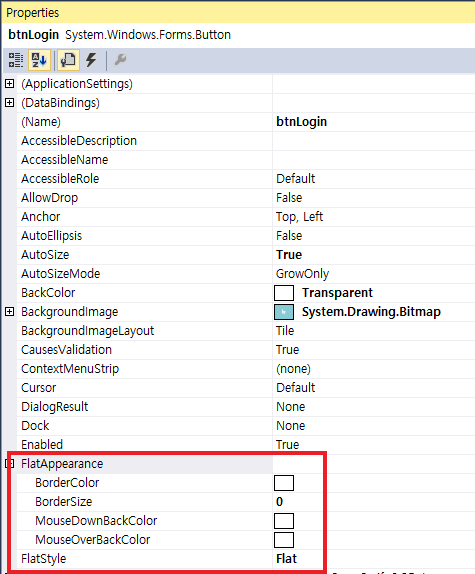Image resolution: width=475 pixels, height=574 pixels.
Task: Select the AutoSize property label
Action: (45, 255)
